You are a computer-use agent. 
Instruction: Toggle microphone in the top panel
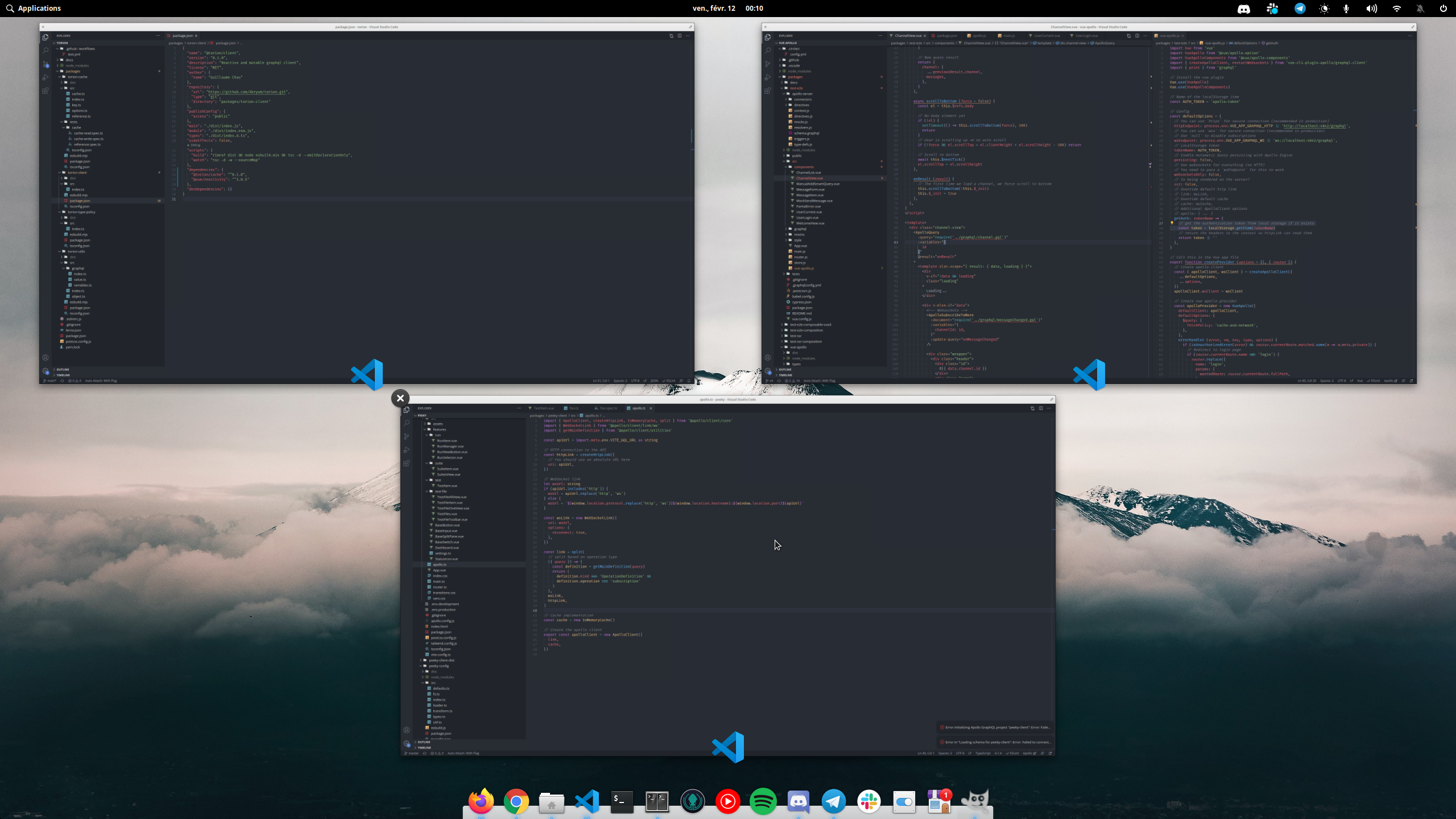tap(1346, 9)
